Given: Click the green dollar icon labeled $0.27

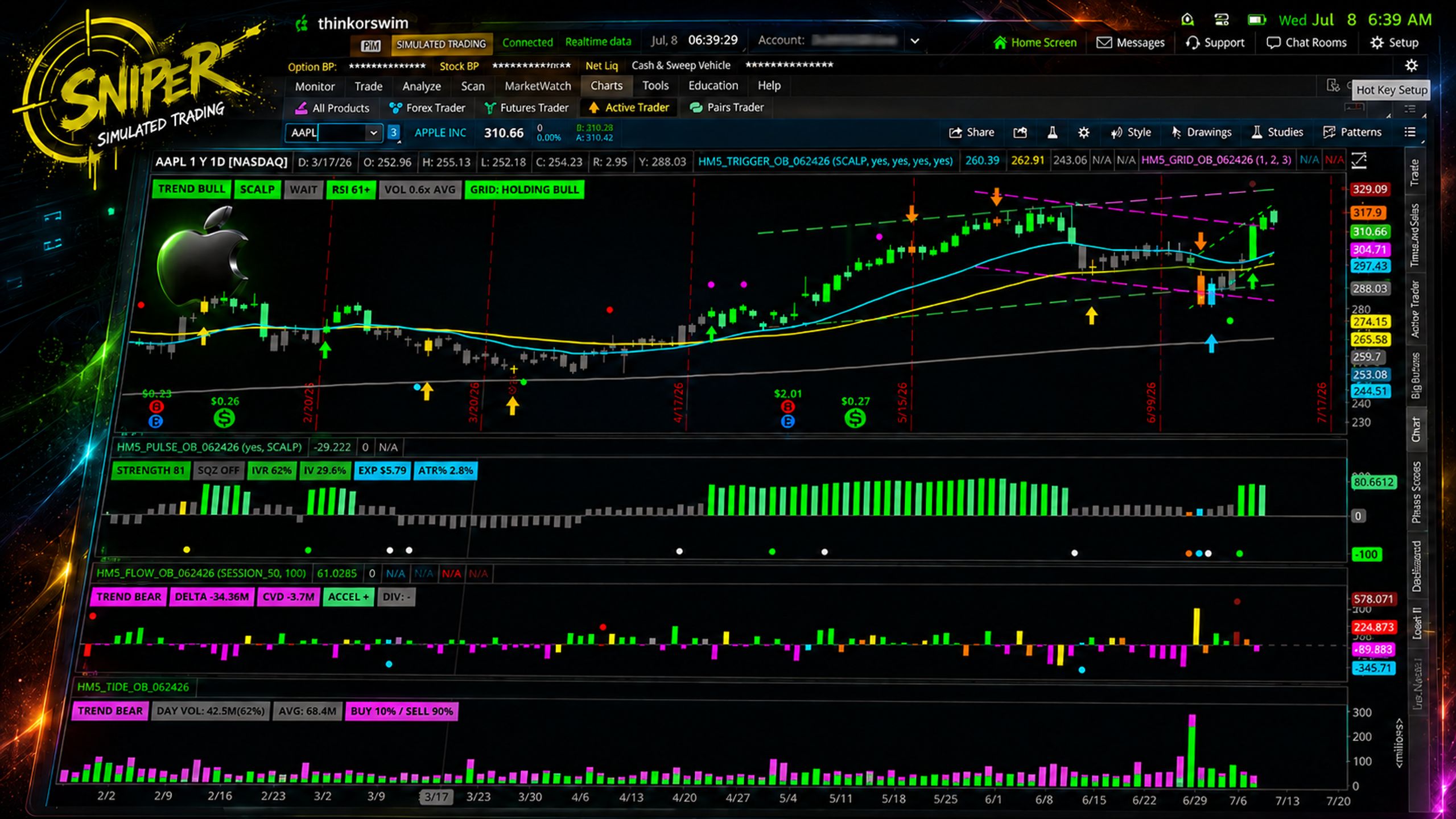Looking at the screenshot, I should tap(855, 418).
